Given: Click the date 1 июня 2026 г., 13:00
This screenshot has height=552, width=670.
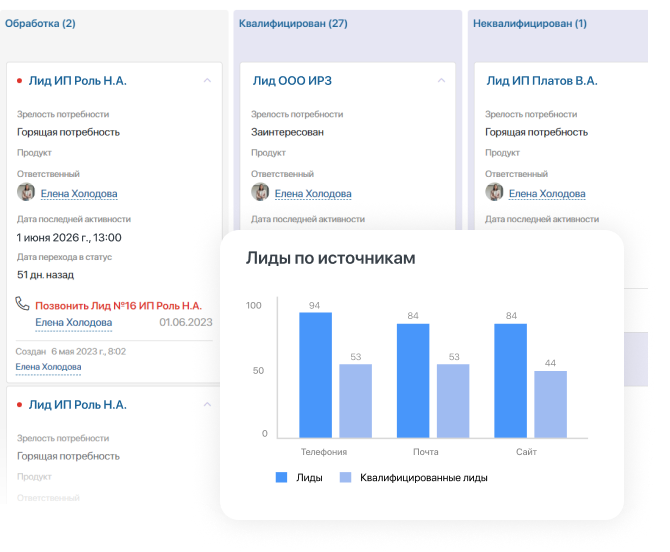Looking at the screenshot, I should pyautogui.click(x=69, y=238).
